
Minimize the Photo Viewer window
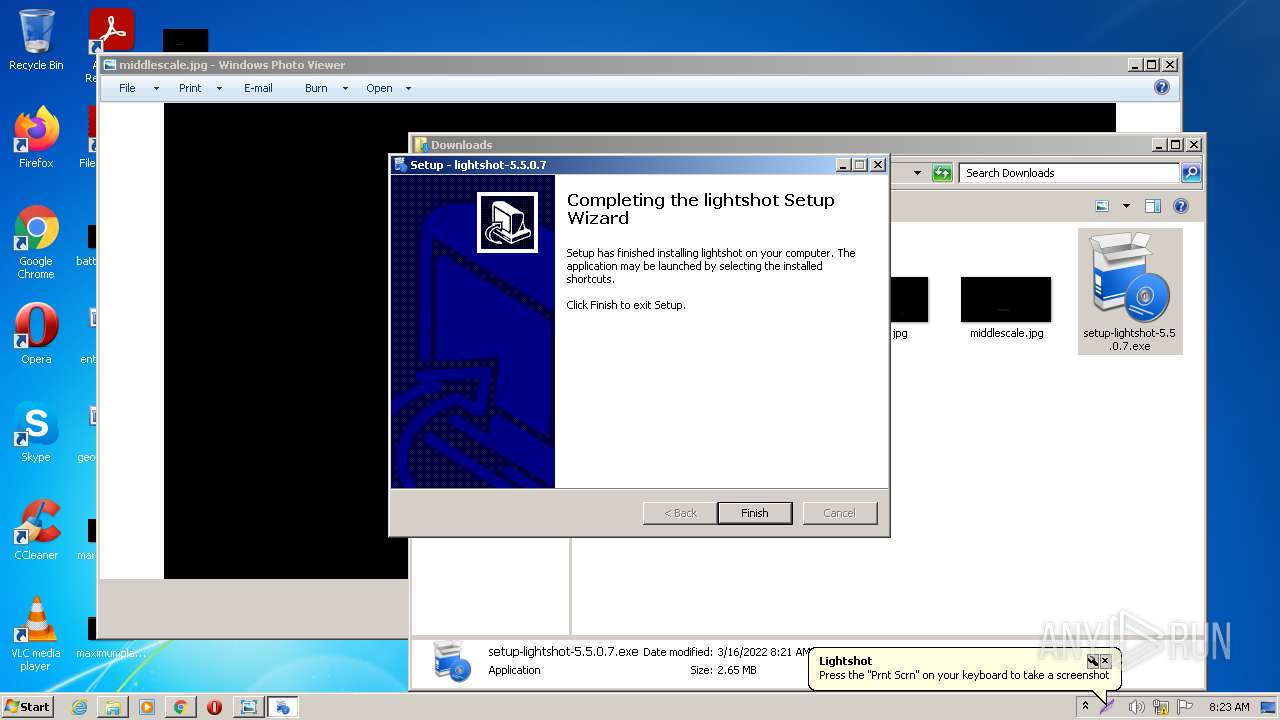1135,65
